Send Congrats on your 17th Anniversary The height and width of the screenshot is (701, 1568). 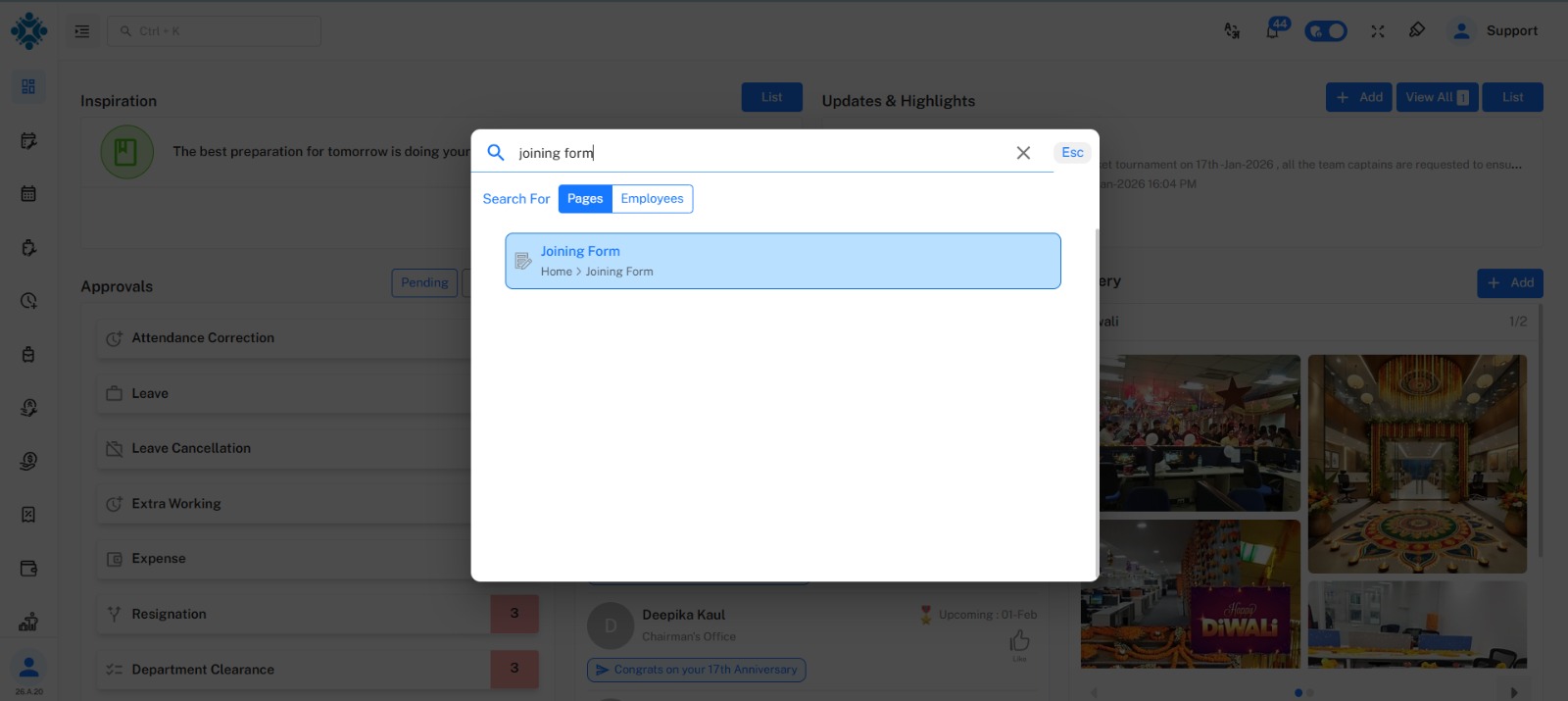click(x=697, y=670)
